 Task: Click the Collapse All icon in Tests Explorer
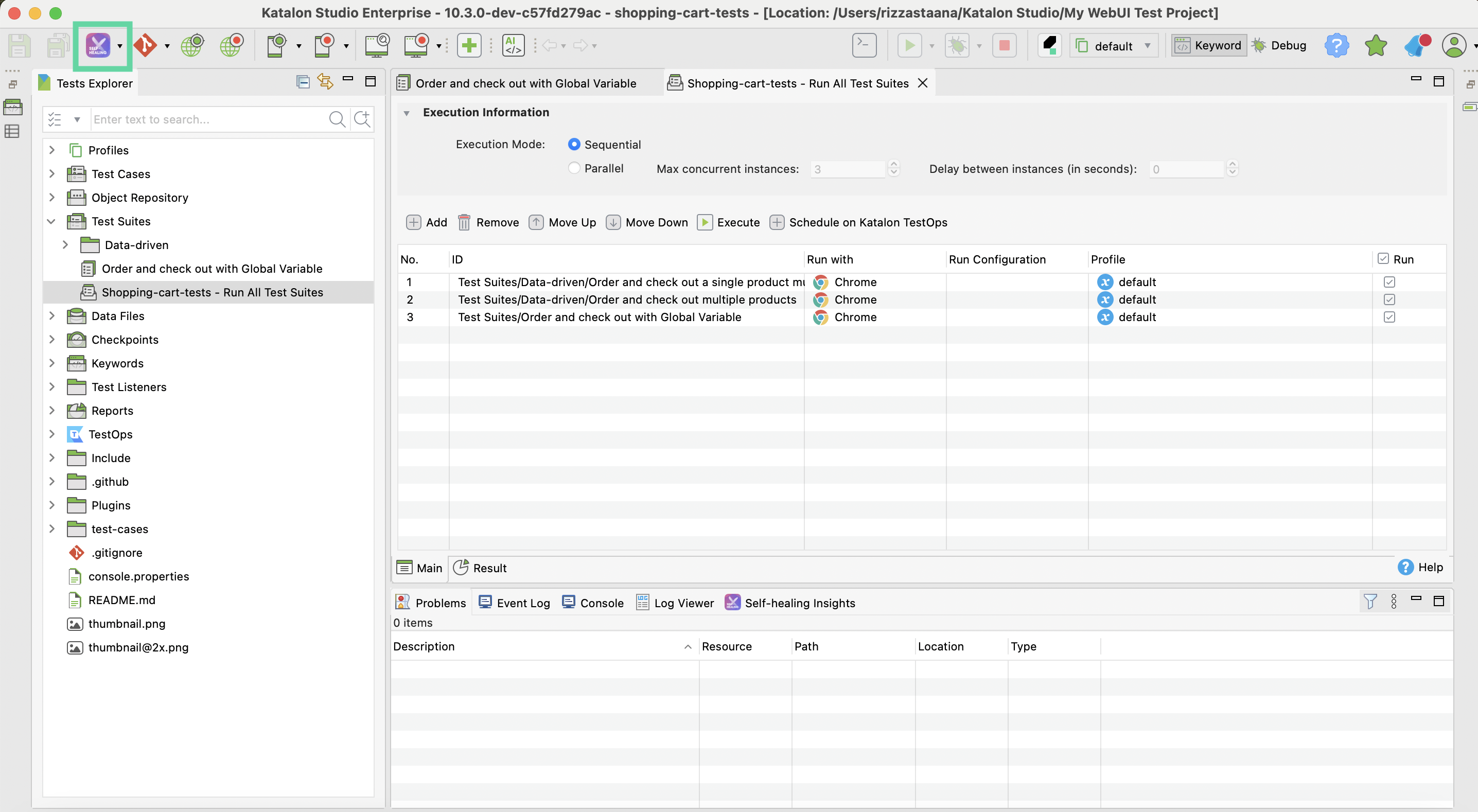click(x=303, y=82)
